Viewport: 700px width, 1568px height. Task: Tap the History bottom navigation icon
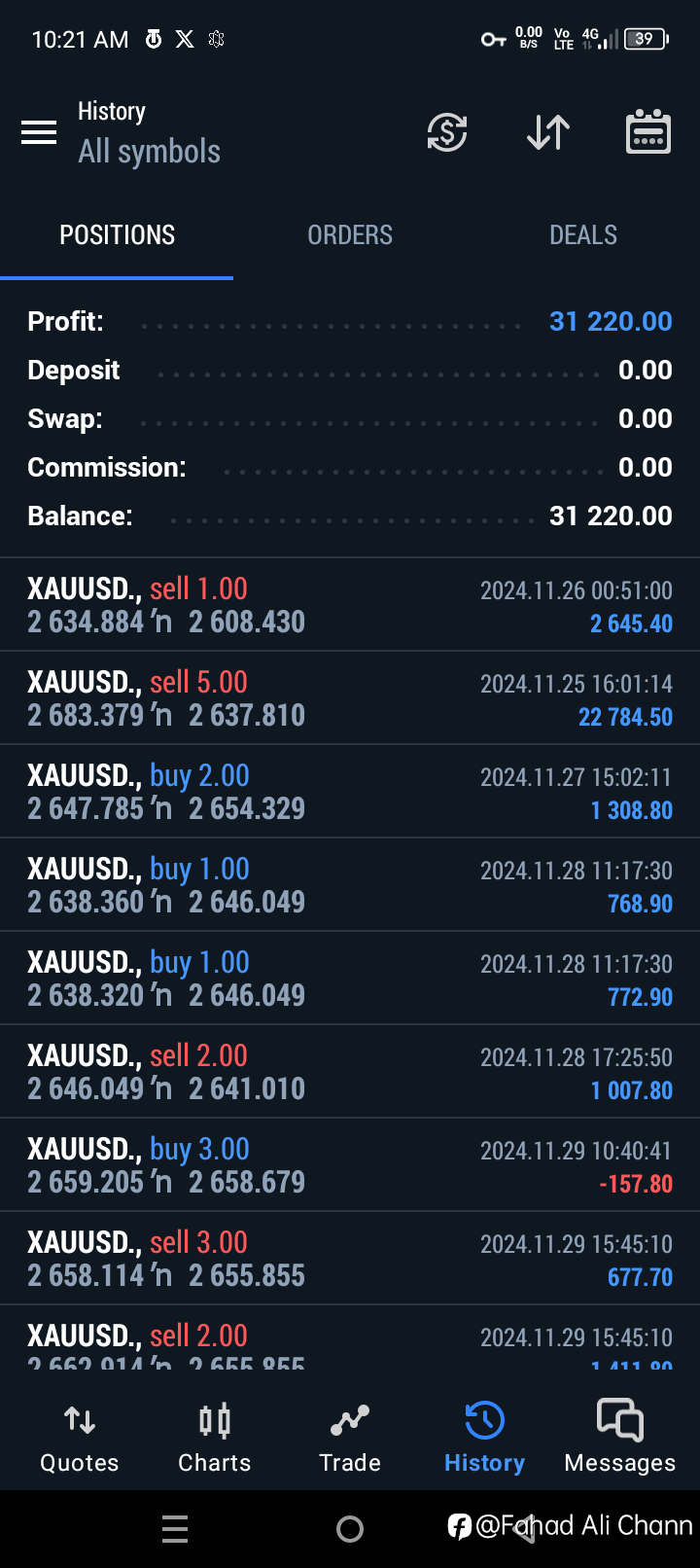point(484,1438)
